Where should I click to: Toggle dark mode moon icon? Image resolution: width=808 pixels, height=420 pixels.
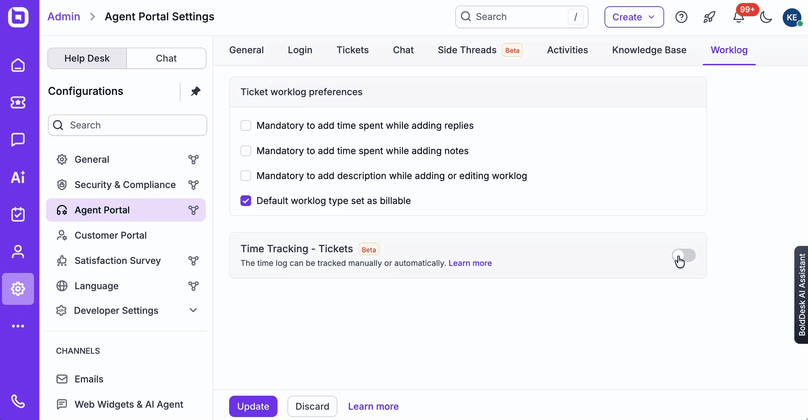[766, 17]
